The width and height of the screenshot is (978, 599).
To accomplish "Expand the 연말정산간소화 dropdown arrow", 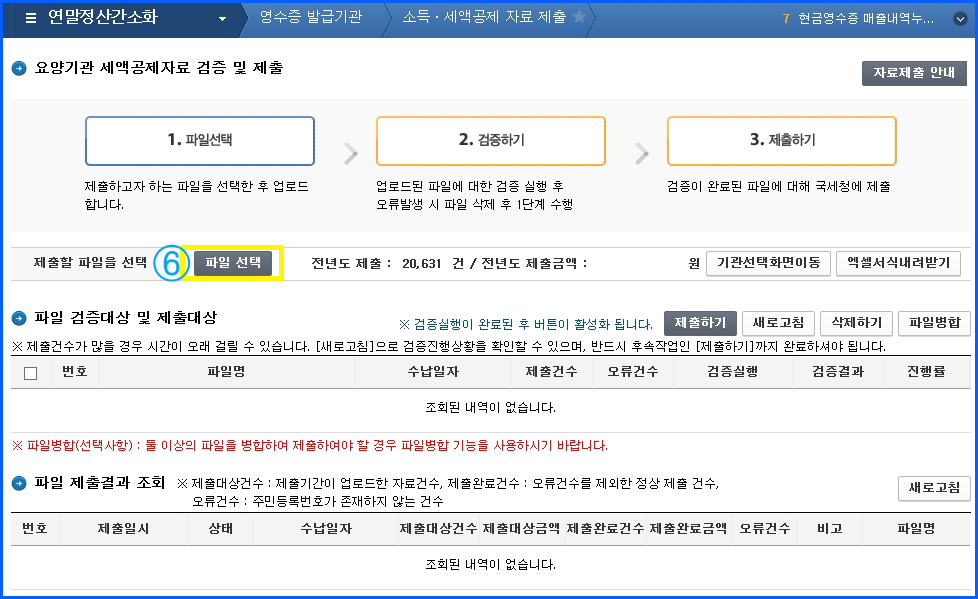I will coord(222,19).
